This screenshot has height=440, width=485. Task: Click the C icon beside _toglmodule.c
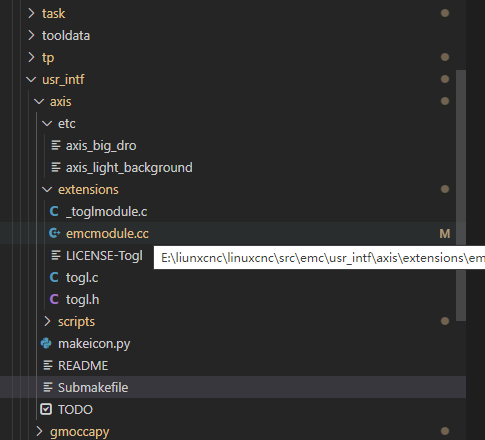54,211
